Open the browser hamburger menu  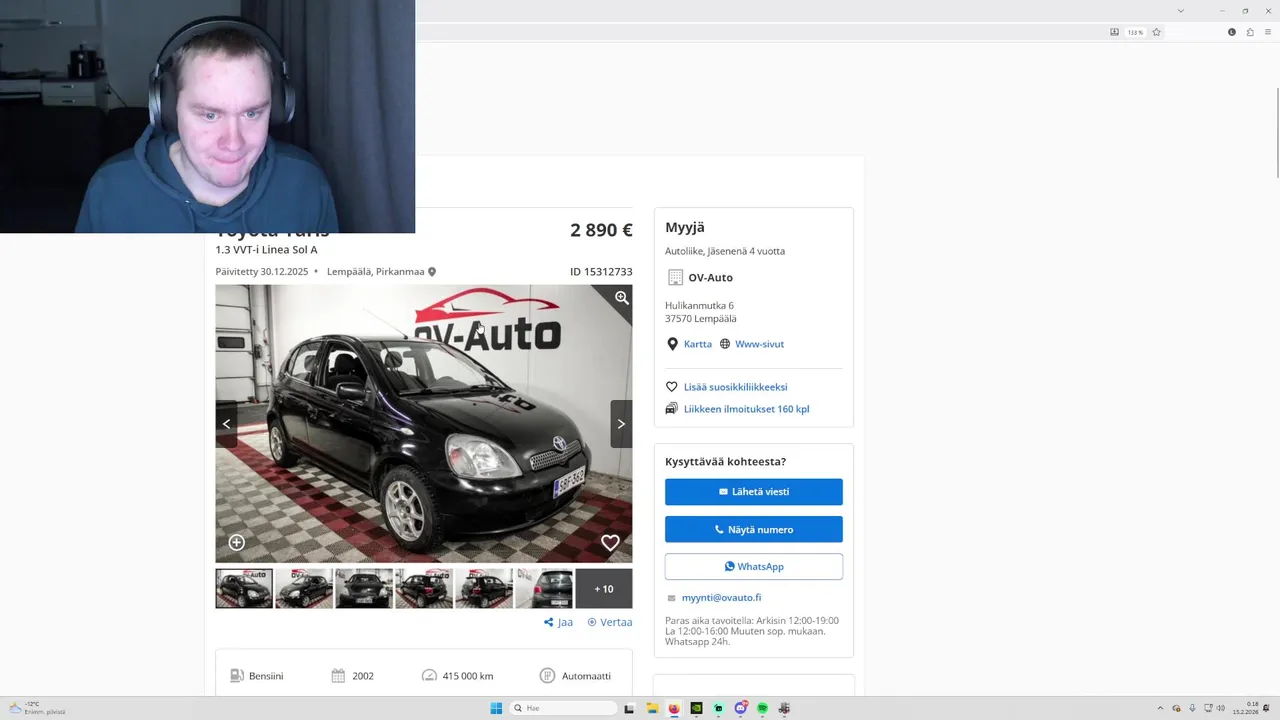click(1267, 32)
